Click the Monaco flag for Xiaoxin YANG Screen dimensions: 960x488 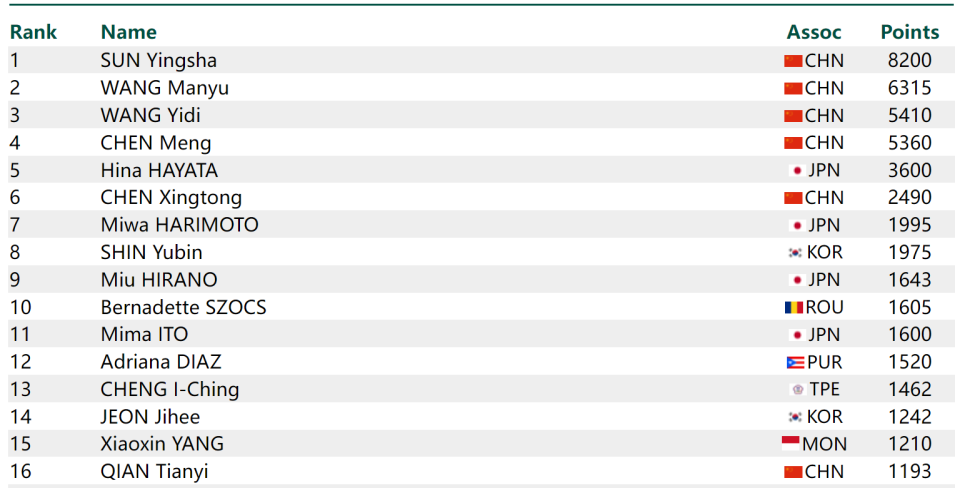tap(790, 443)
